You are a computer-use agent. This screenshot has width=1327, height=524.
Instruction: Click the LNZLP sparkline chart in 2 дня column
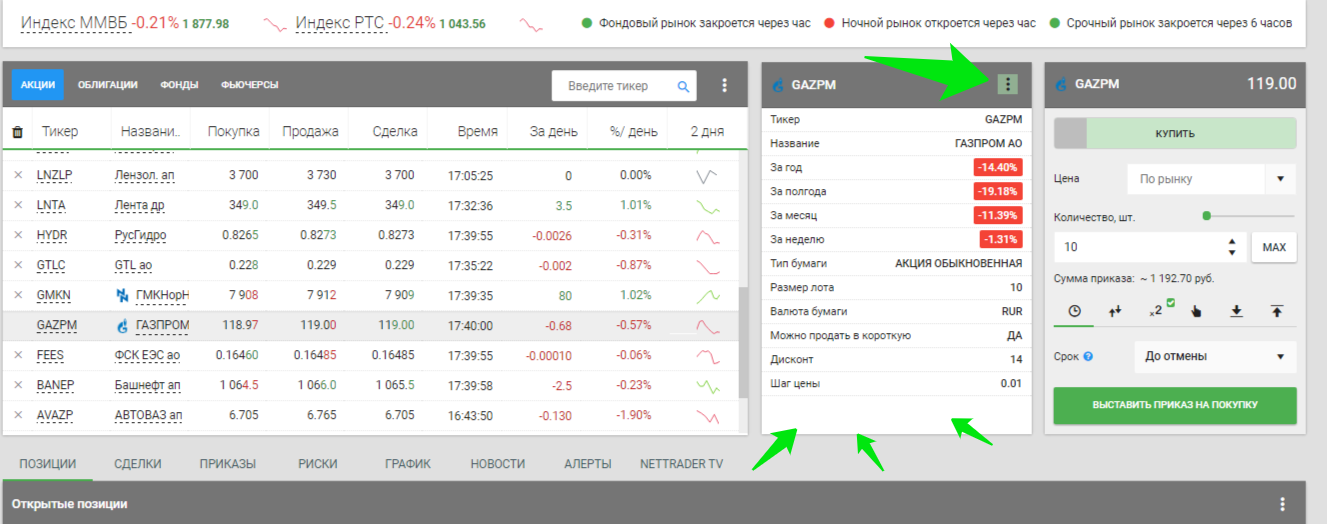tap(707, 176)
